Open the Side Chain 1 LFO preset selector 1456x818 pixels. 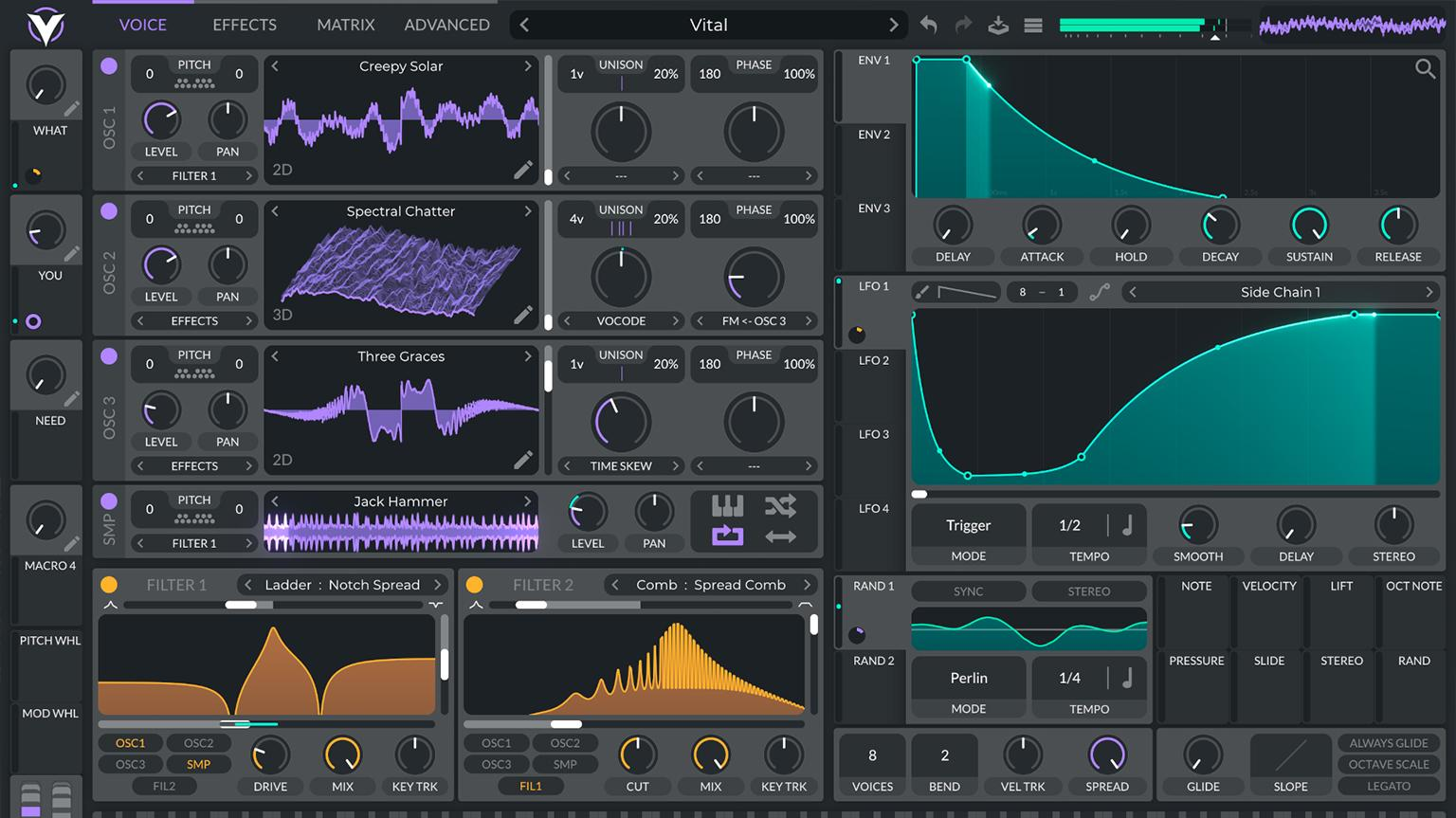point(1281,292)
